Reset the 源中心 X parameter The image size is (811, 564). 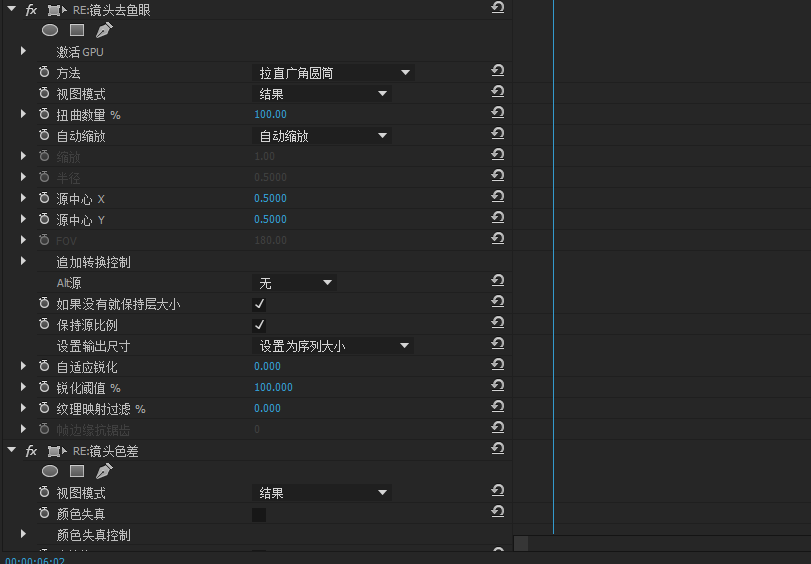tap(498, 197)
